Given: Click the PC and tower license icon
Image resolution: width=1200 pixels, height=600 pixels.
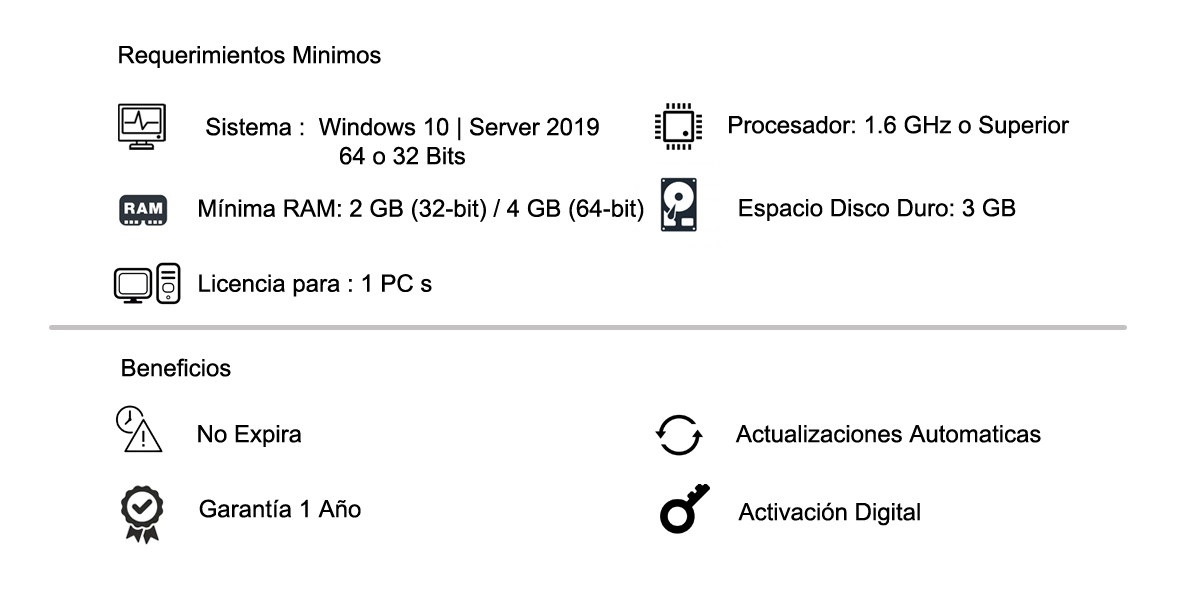Looking at the screenshot, I should (147, 284).
